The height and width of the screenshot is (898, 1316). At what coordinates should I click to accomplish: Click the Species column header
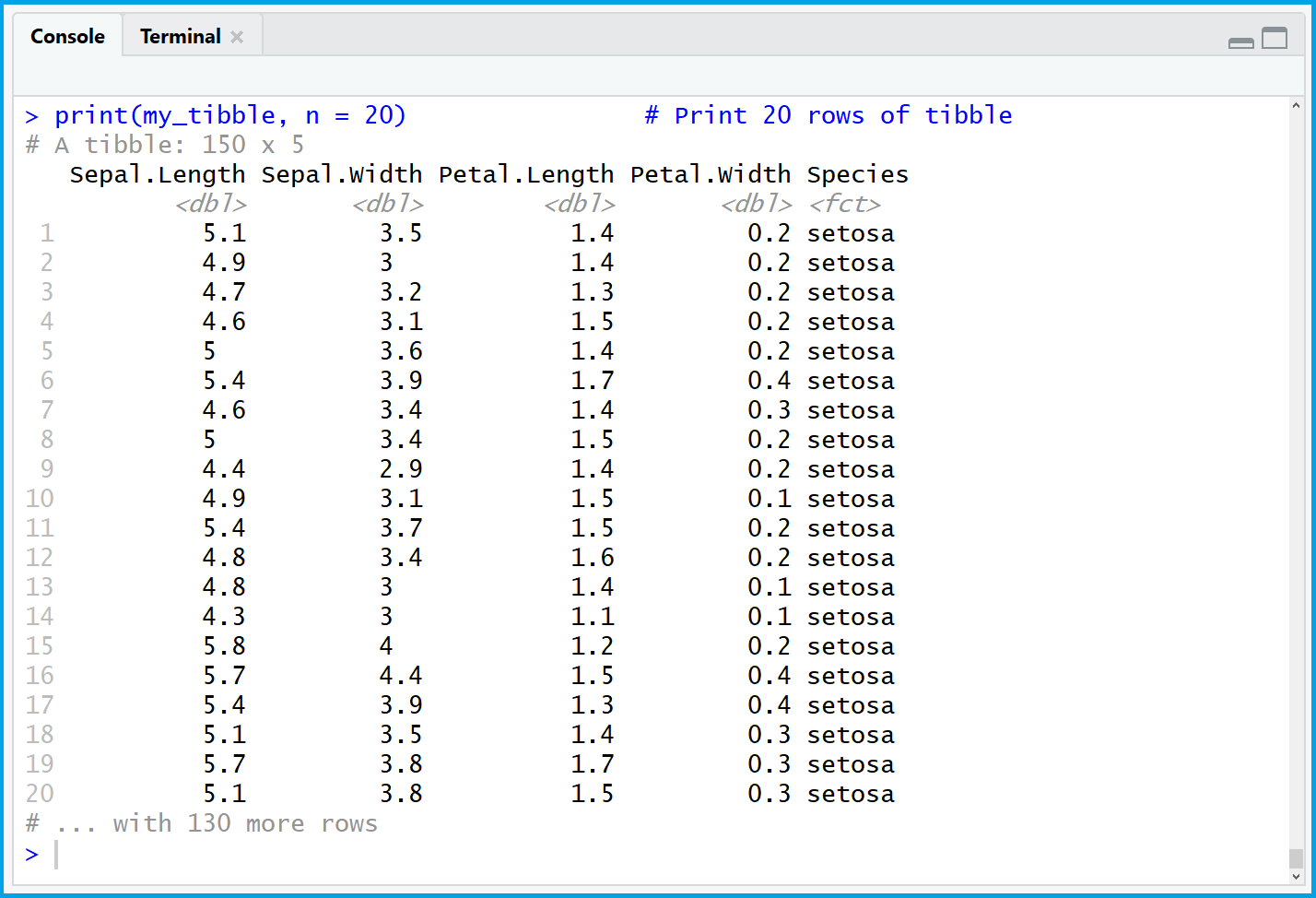(858, 174)
